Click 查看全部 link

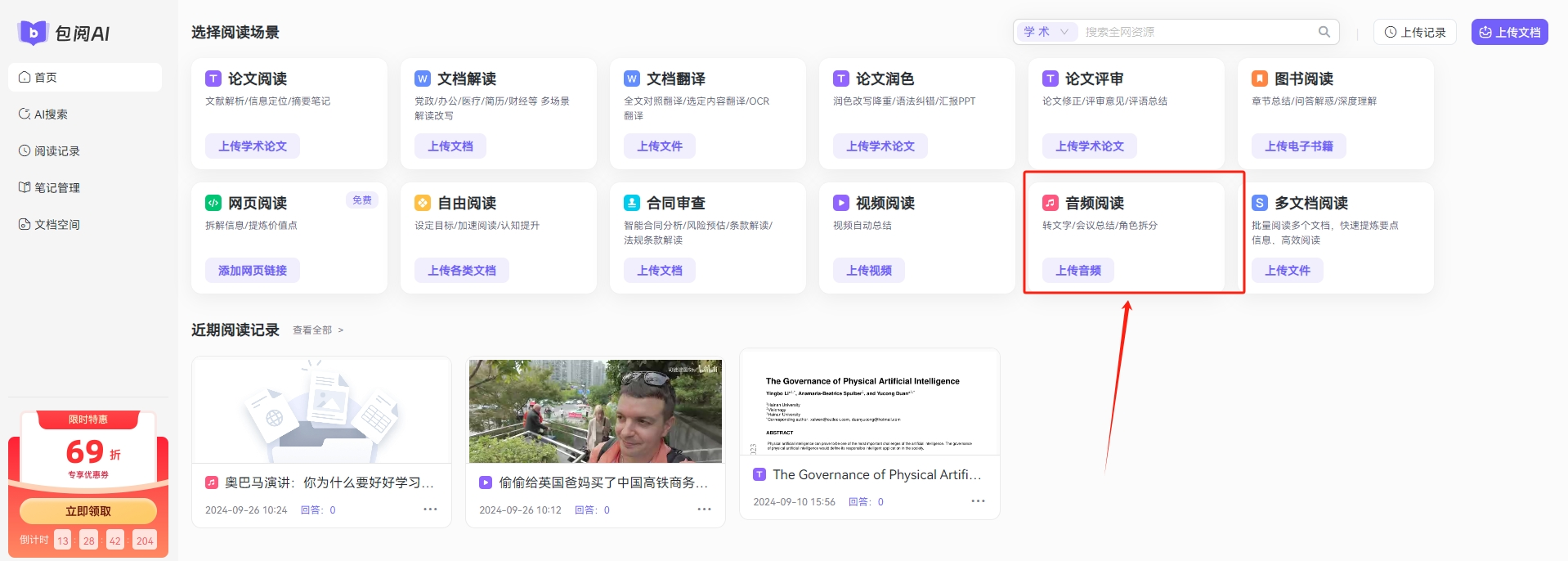click(318, 330)
